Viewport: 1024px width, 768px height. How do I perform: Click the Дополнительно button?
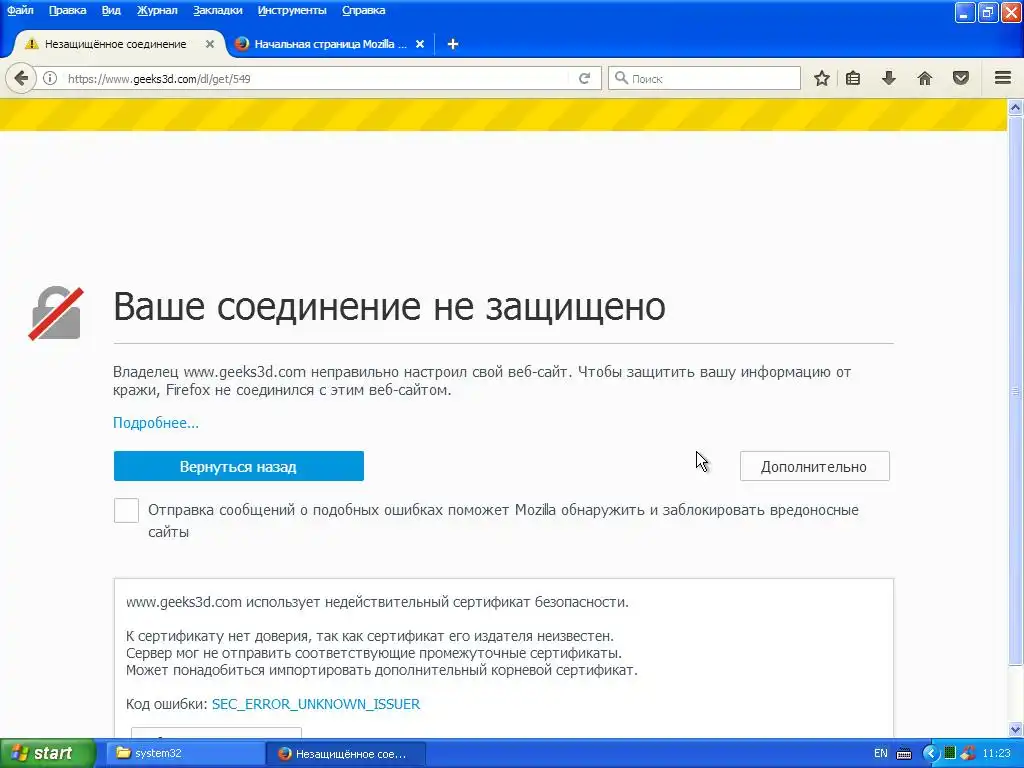(x=814, y=466)
